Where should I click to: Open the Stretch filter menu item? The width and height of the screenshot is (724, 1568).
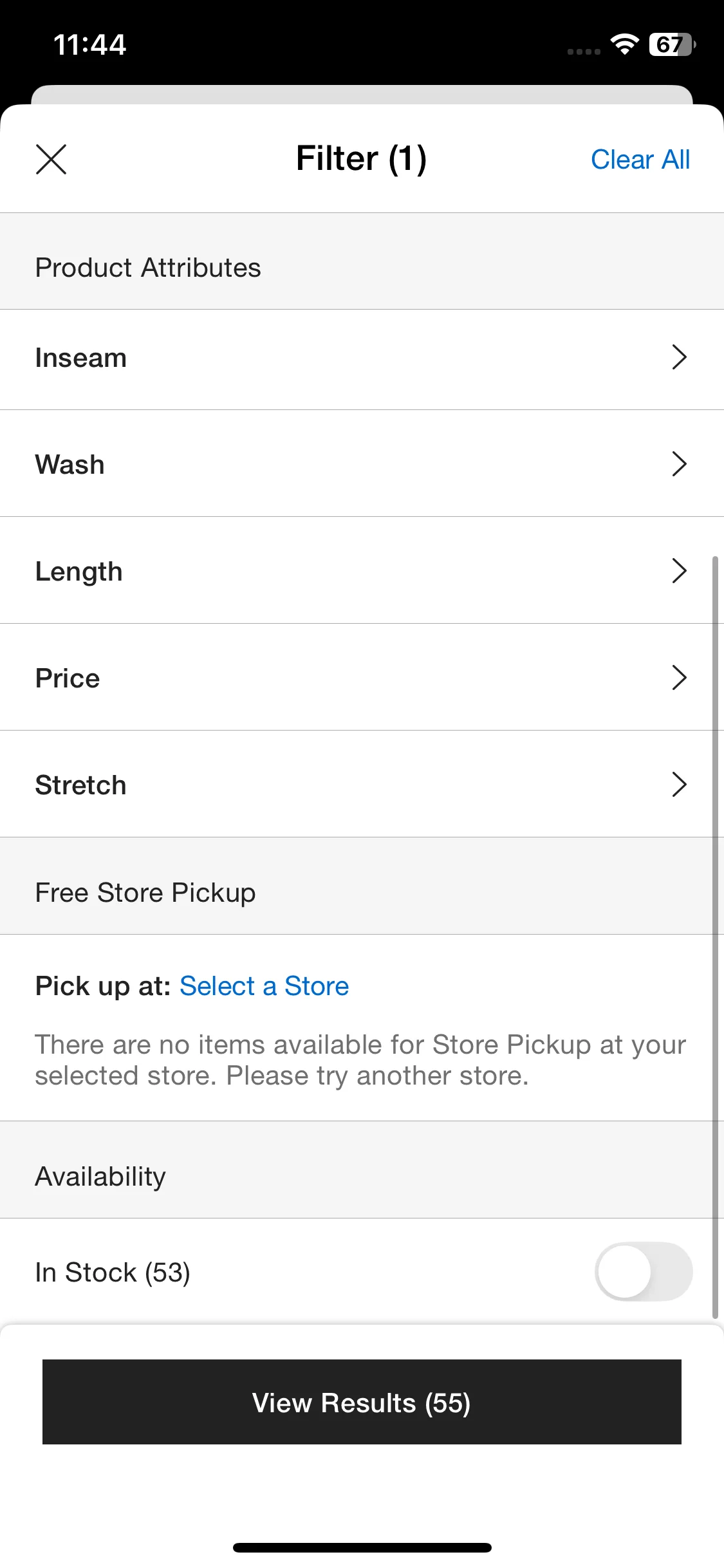point(362,784)
